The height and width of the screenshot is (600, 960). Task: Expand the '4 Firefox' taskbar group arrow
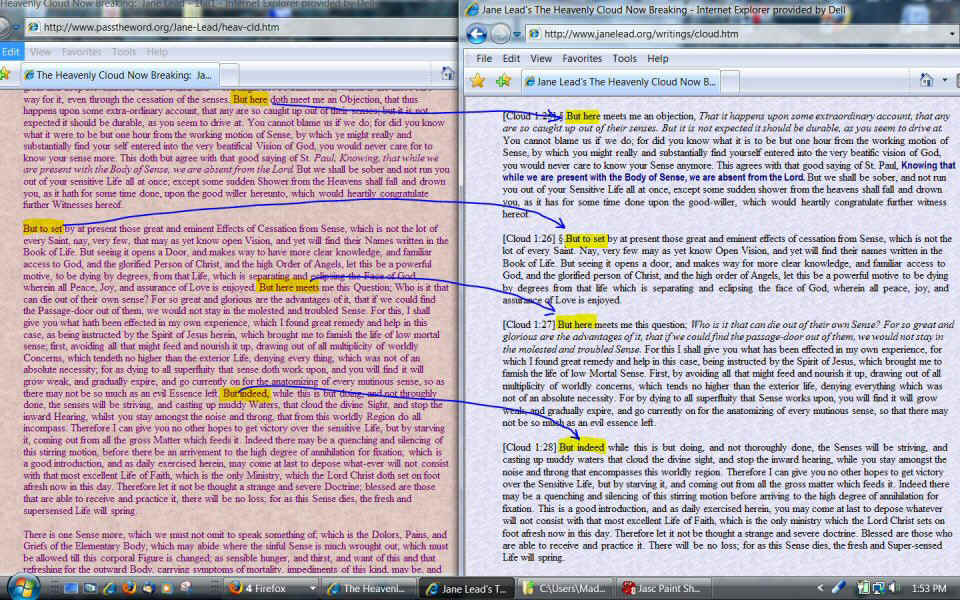[312, 589]
